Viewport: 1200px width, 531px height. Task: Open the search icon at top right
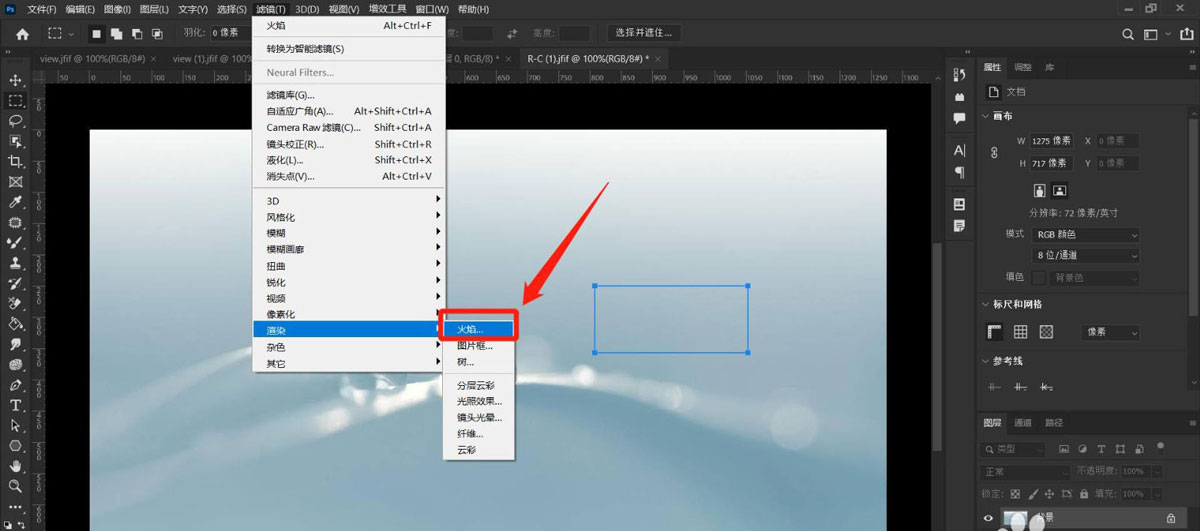tap(1128, 33)
